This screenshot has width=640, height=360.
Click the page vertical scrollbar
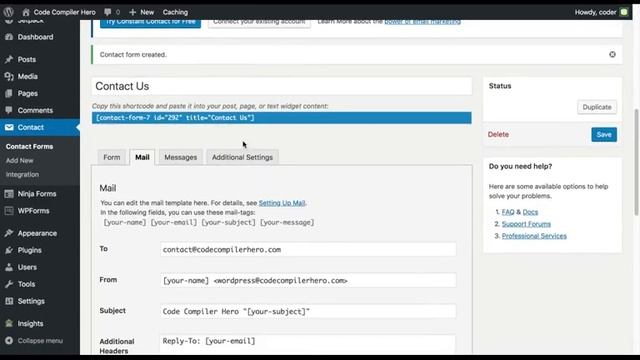pos(636,162)
